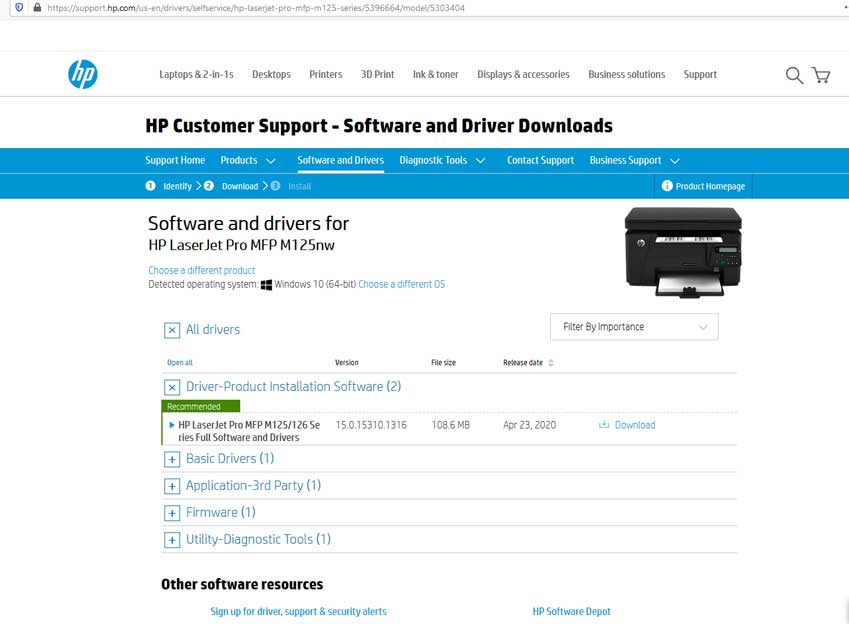Select Software and Drivers tab
The image size is (849, 624).
click(341, 160)
